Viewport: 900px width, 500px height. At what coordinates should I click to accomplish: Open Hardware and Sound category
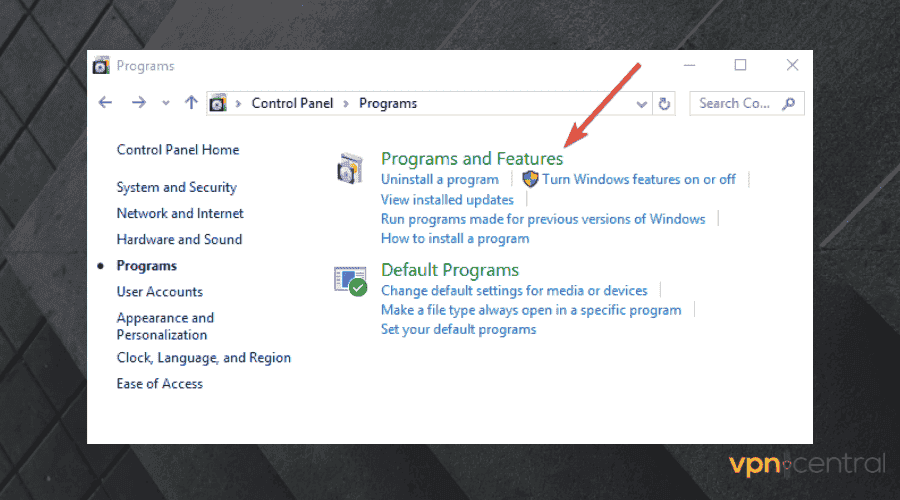(179, 239)
